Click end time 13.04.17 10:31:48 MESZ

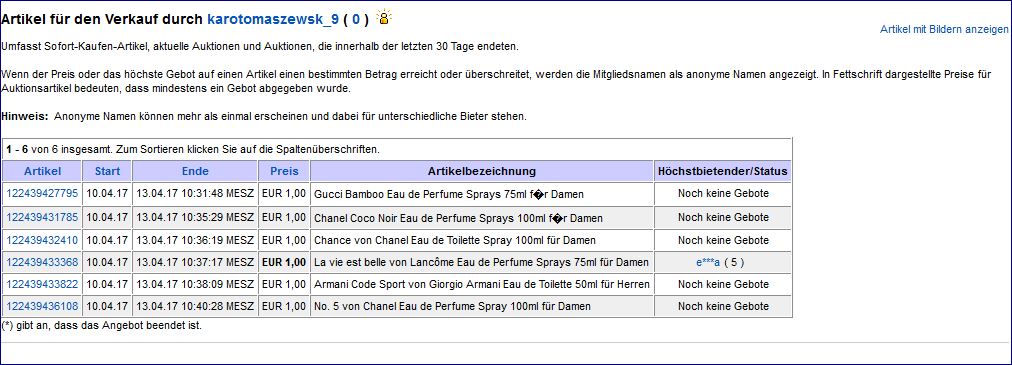point(195,193)
